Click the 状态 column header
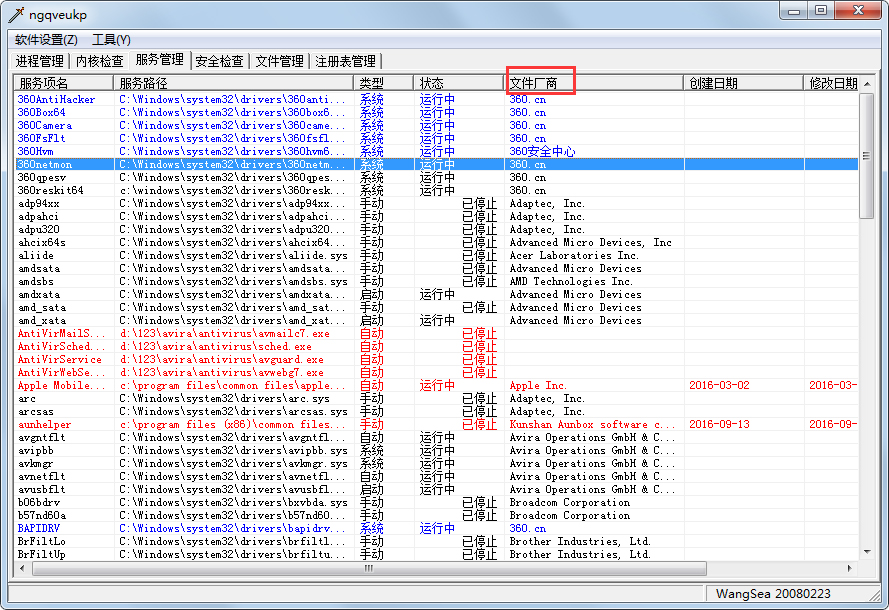 coord(432,83)
